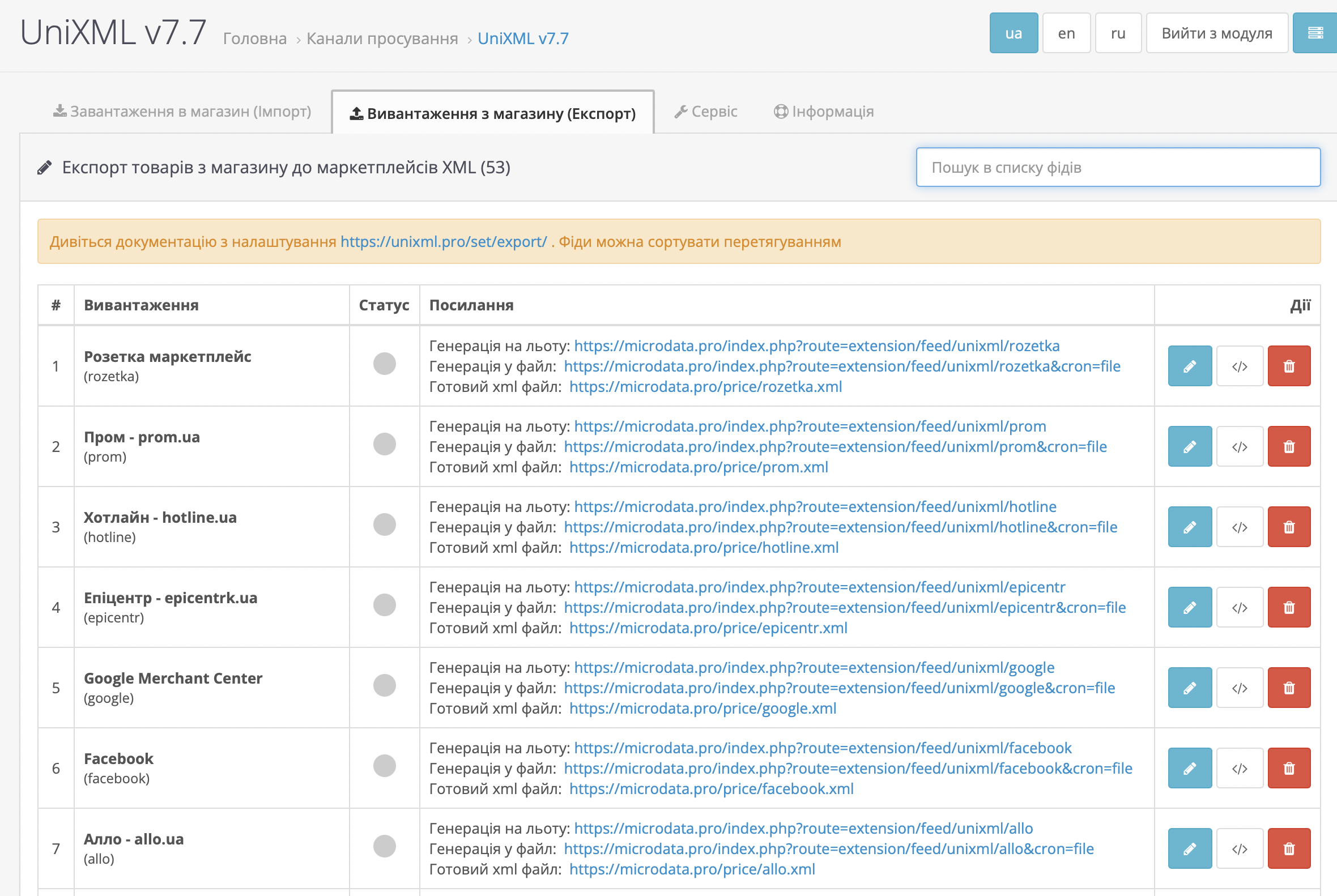Toggle status of Розетка маркетплейс feed
This screenshot has width=1337, height=896.
[384, 364]
